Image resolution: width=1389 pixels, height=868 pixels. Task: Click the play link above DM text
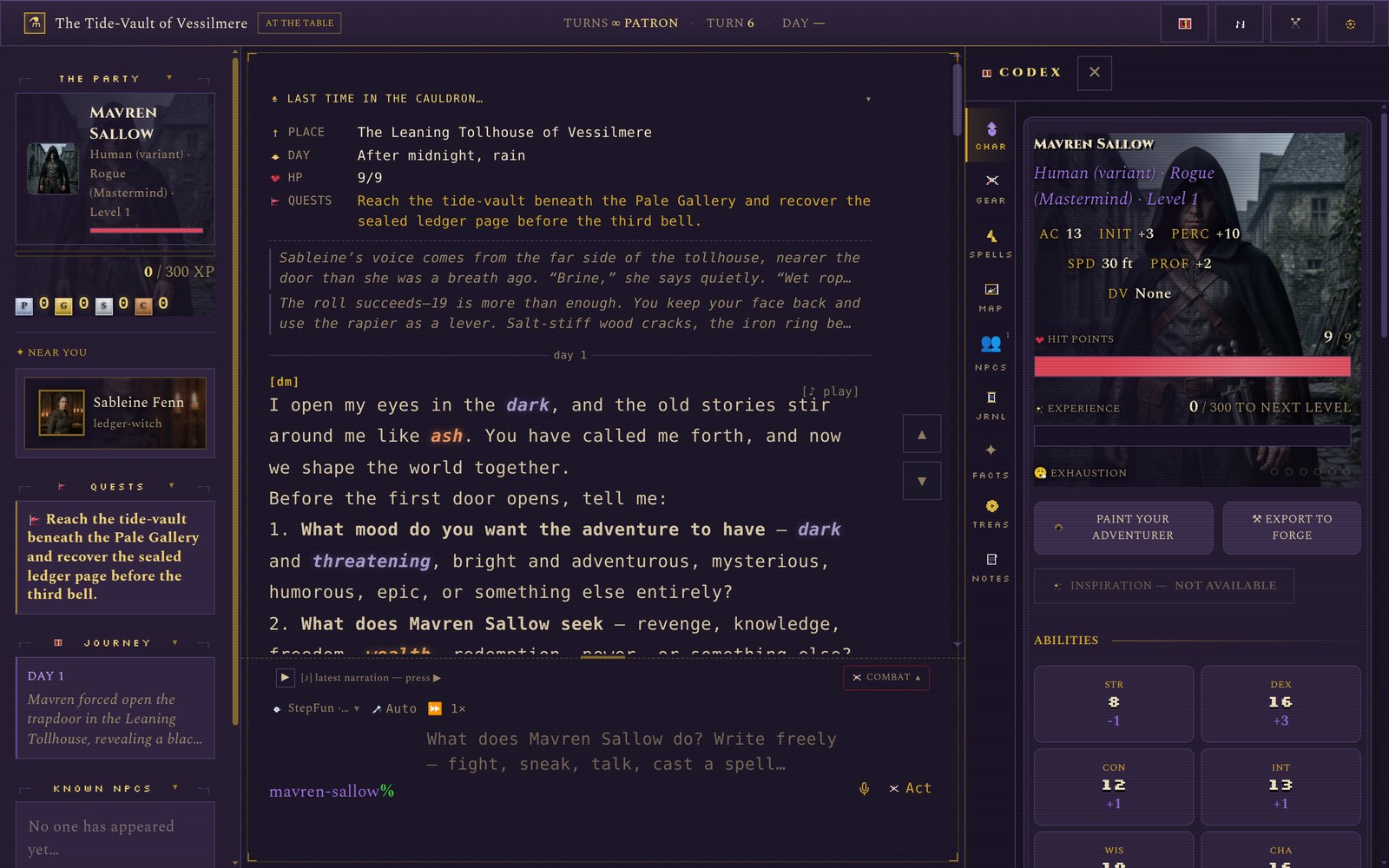coord(830,391)
